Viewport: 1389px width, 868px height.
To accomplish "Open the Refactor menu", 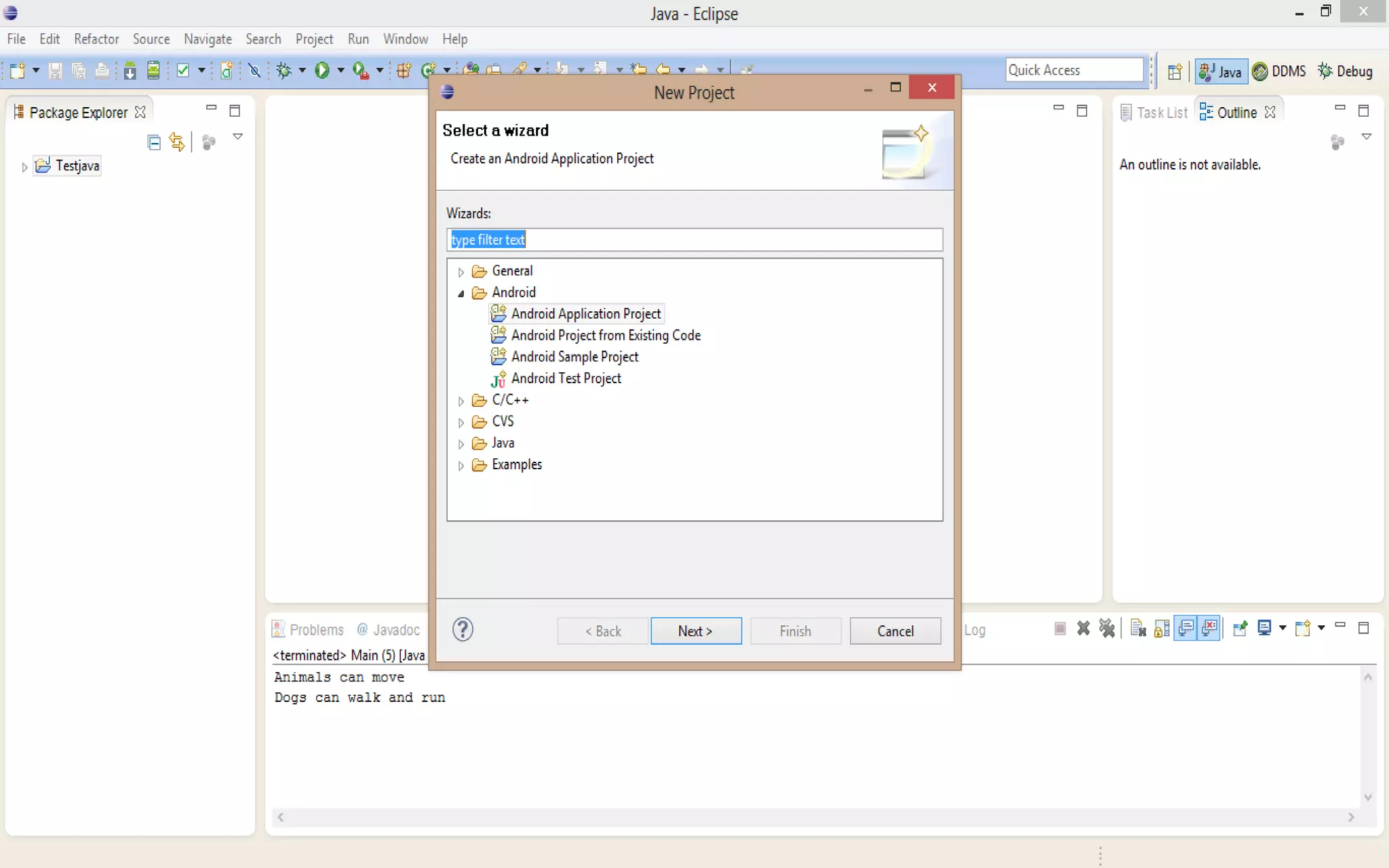I will pyautogui.click(x=96, y=39).
